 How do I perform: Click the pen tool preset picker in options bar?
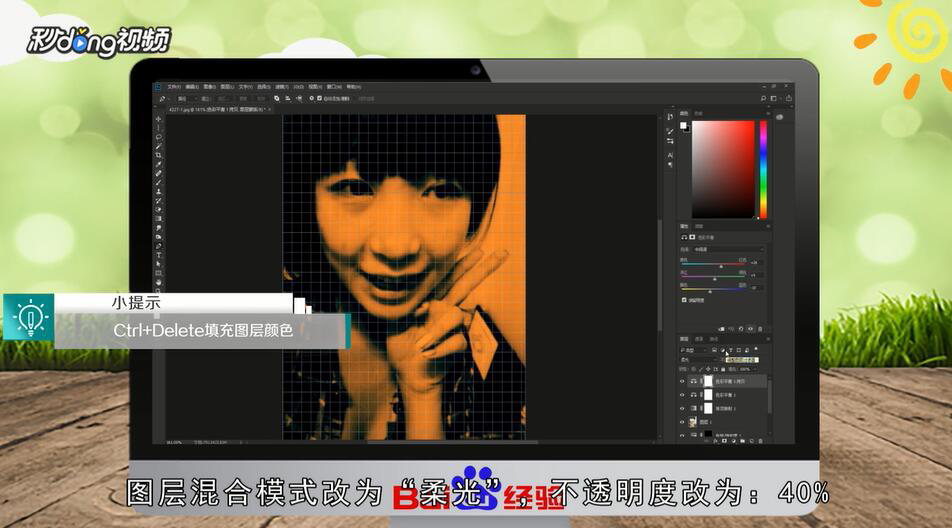(163, 98)
